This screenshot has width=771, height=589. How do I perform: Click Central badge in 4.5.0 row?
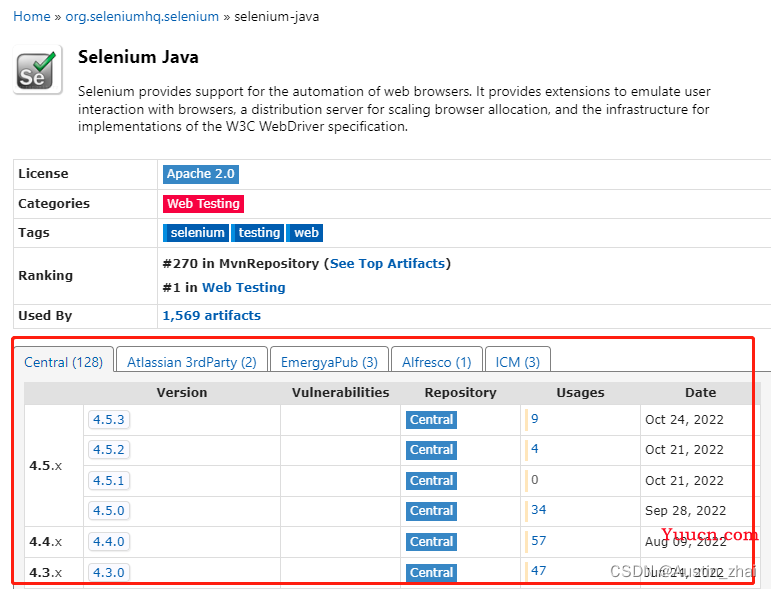coord(431,511)
